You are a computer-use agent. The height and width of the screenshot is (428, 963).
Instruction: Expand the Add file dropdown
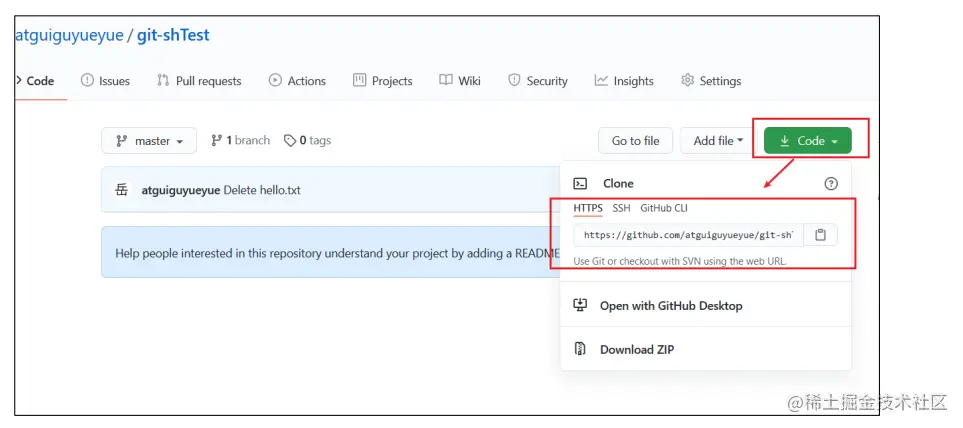point(719,141)
